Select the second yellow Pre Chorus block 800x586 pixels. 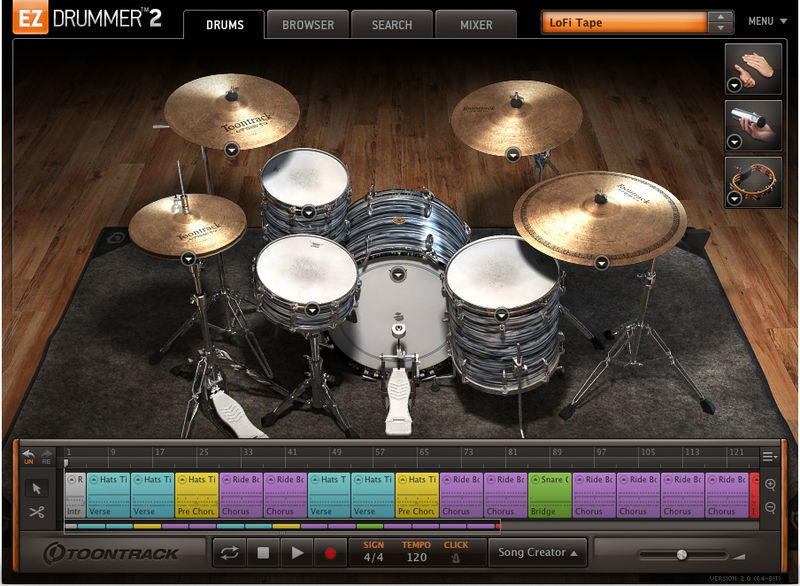tap(417, 495)
